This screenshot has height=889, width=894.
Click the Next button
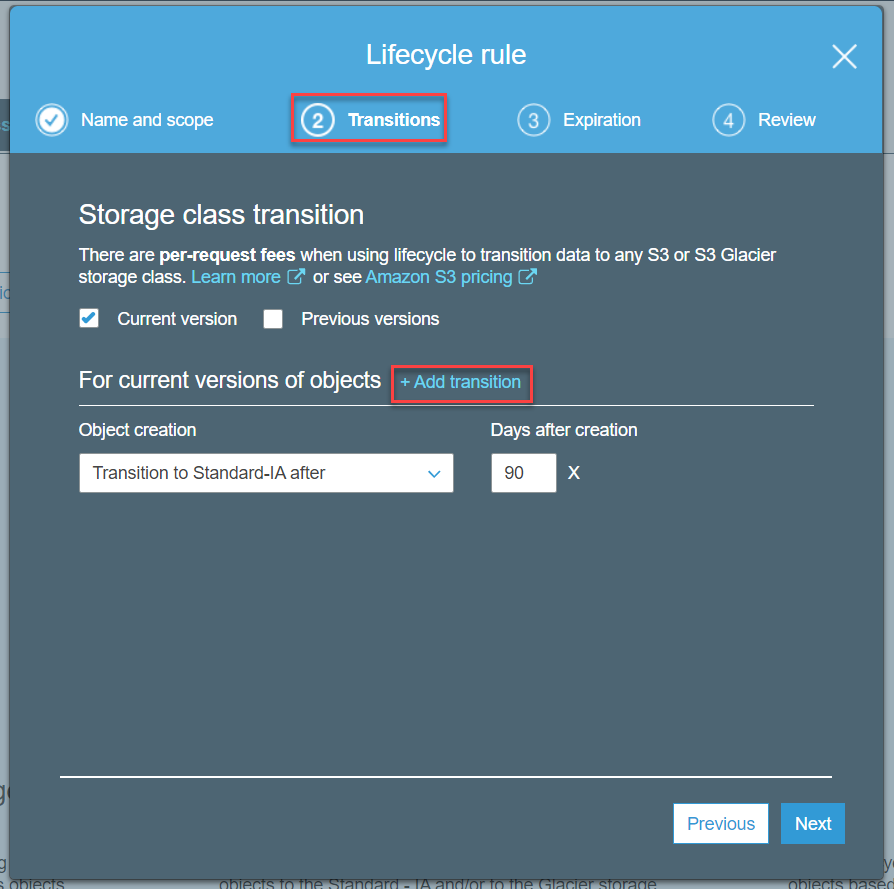pos(812,823)
